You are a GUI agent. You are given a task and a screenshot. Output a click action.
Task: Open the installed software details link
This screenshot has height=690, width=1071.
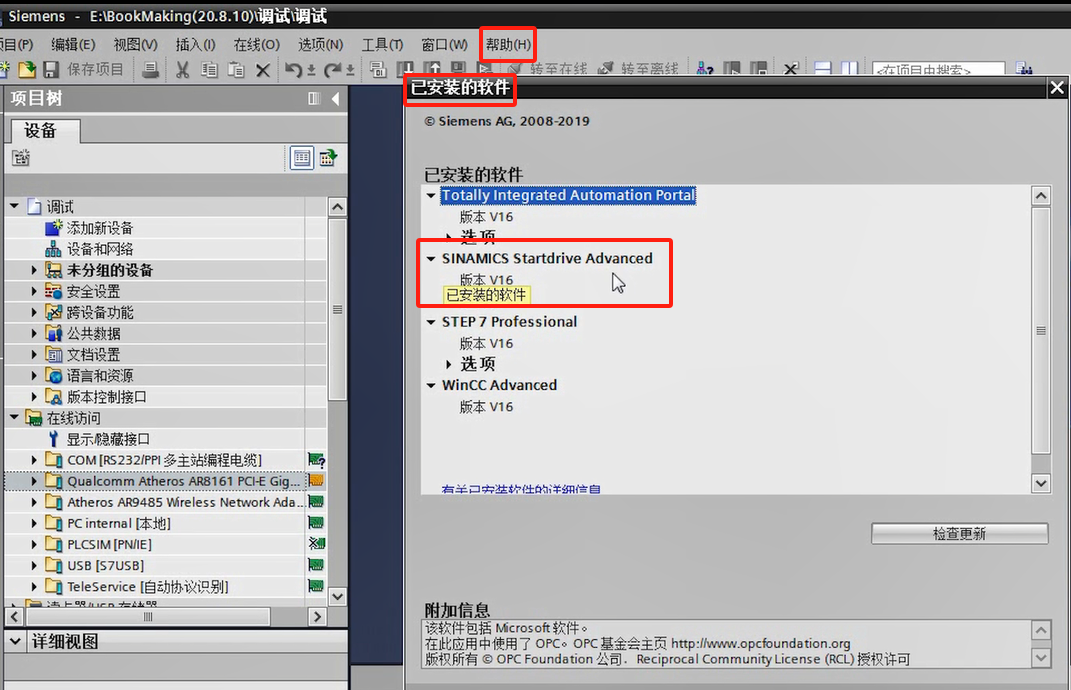(520, 489)
